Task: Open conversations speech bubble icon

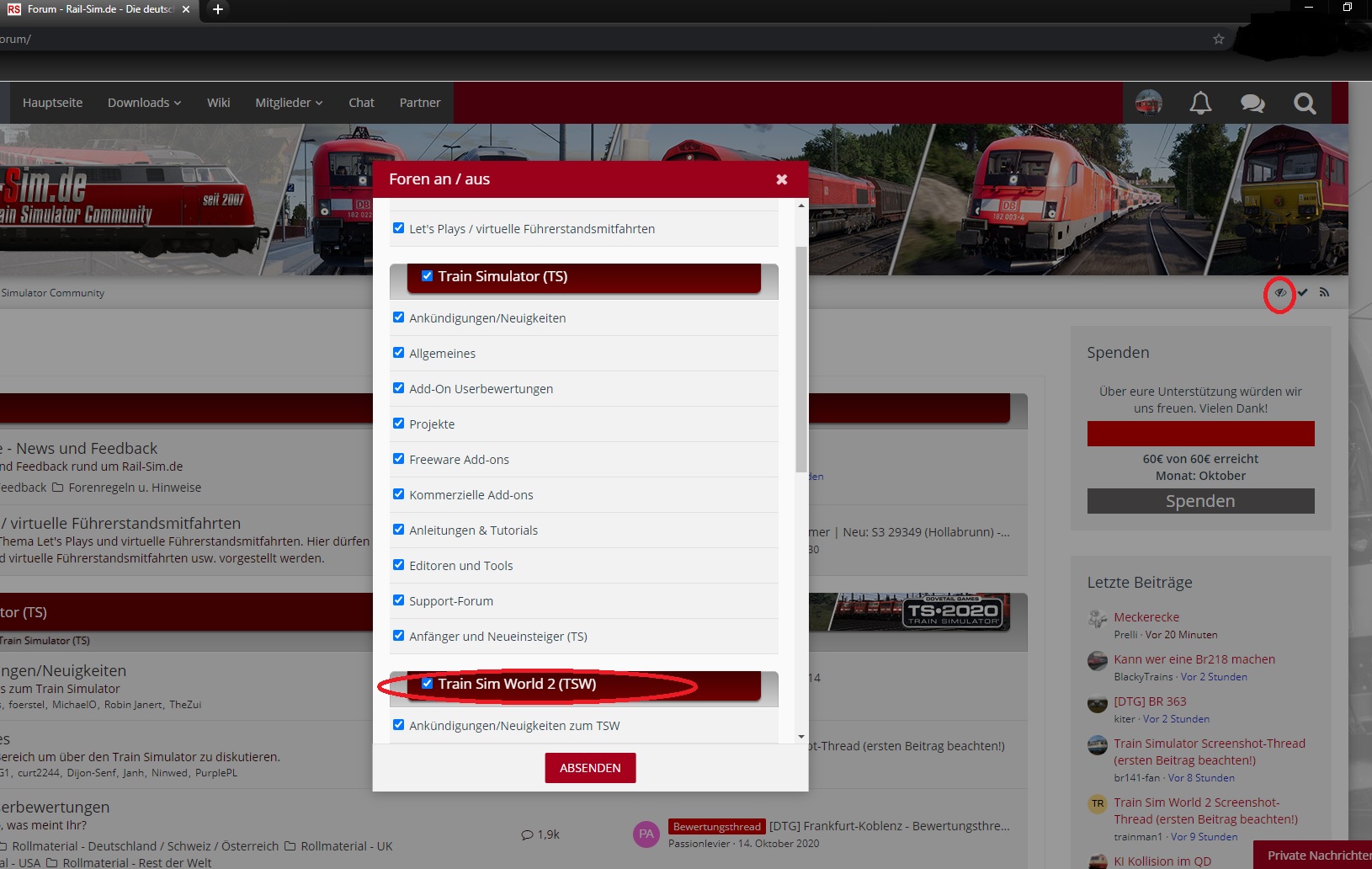Action: (1252, 103)
